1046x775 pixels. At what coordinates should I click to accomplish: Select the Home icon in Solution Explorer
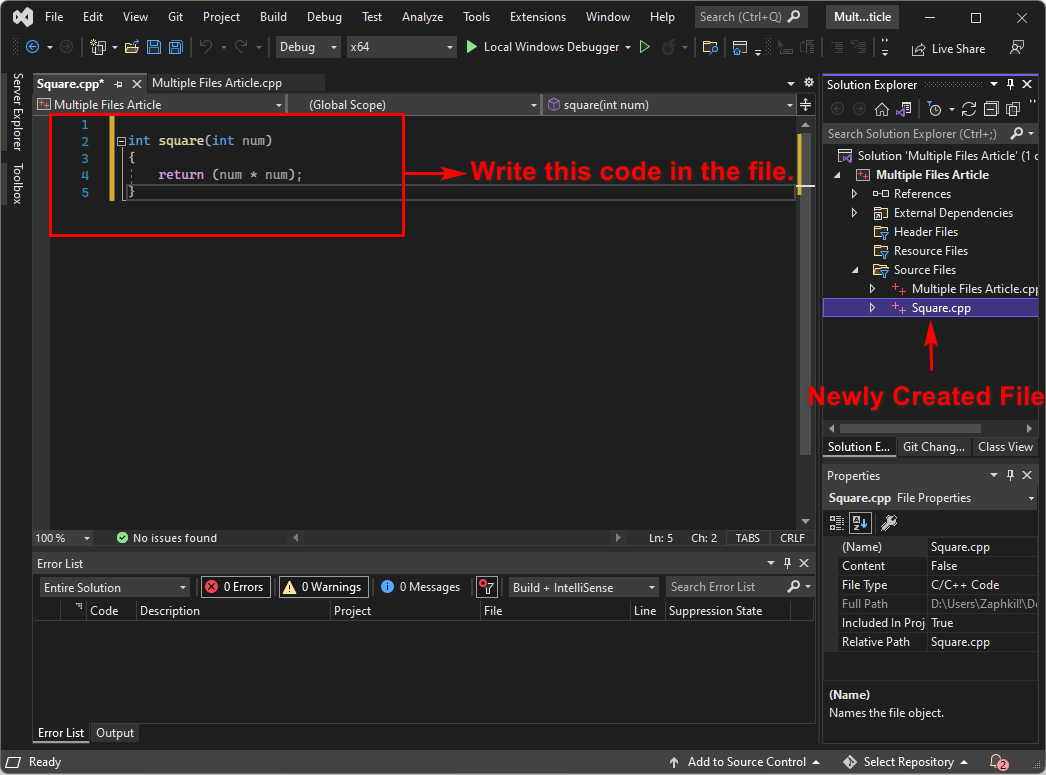coord(883,109)
